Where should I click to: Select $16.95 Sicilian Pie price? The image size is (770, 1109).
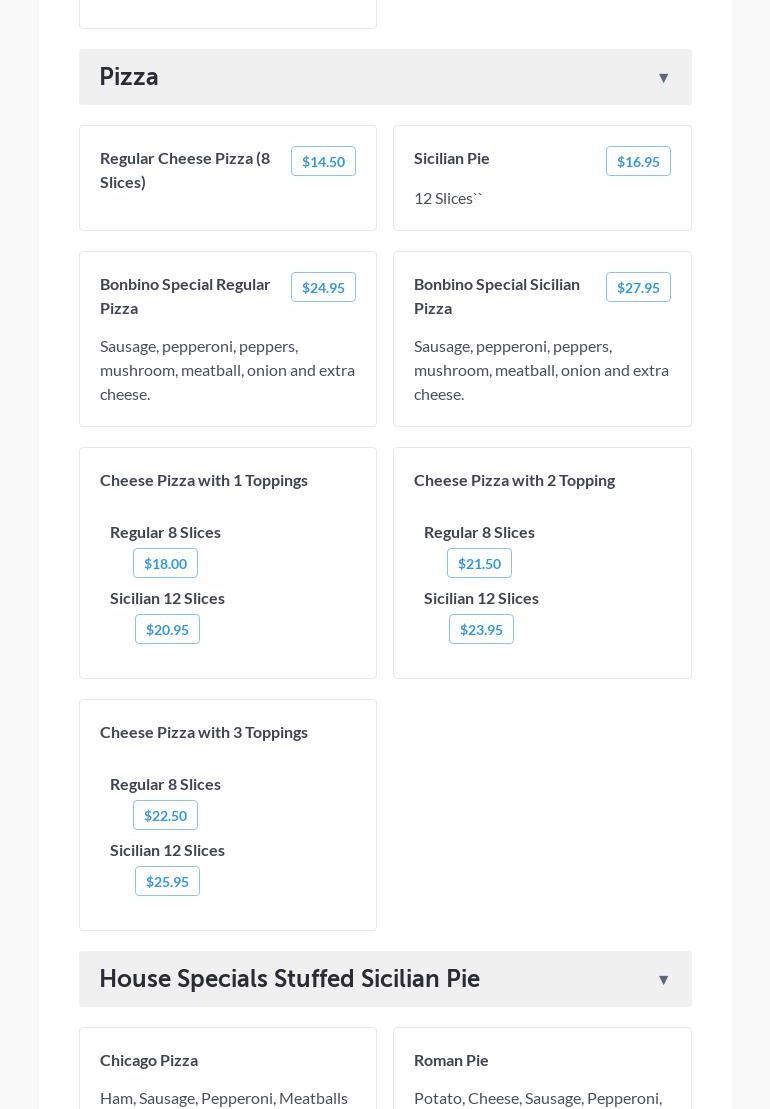[638, 161]
